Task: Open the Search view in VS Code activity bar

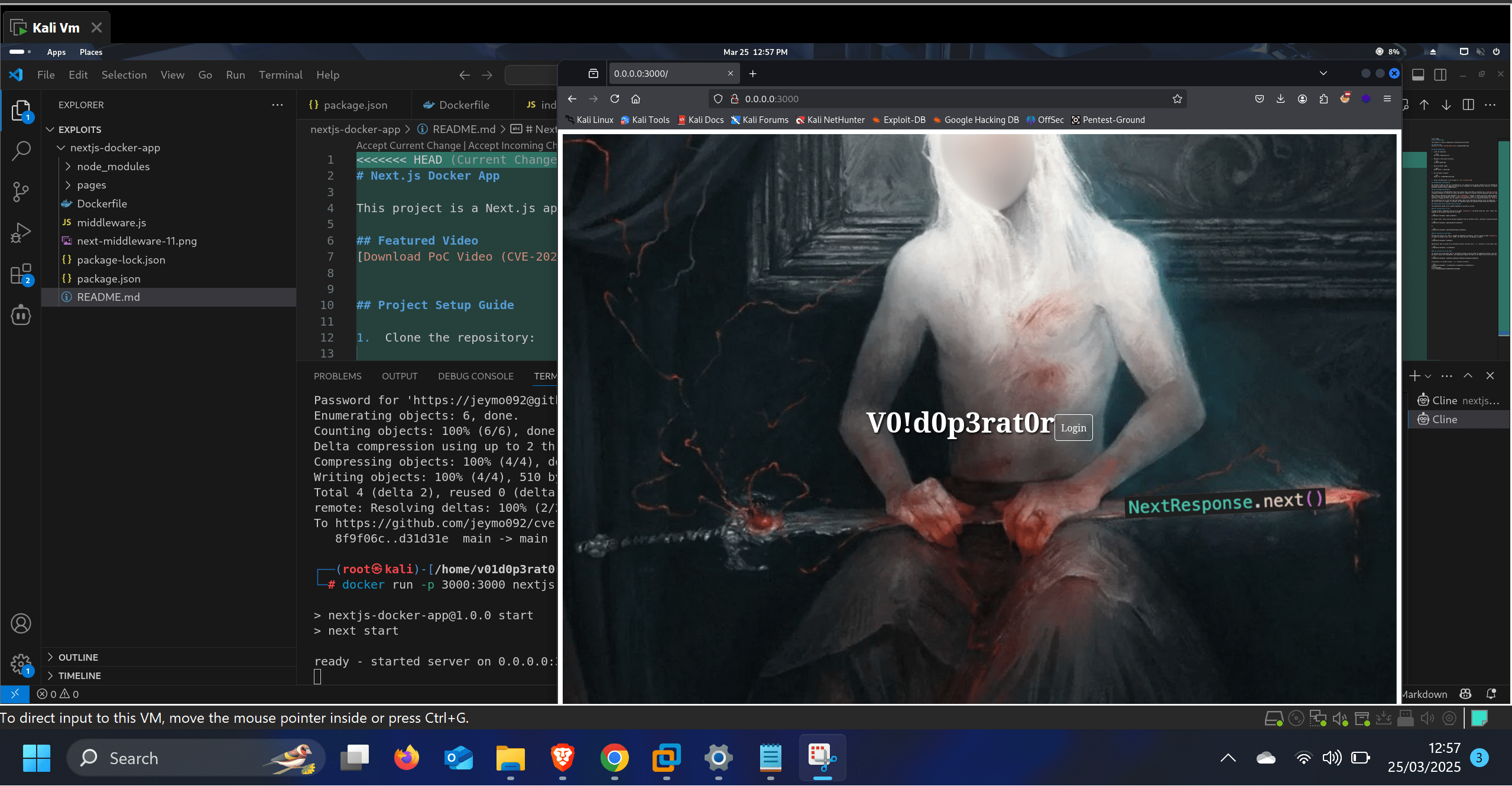Action: pyautogui.click(x=21, y=151)
